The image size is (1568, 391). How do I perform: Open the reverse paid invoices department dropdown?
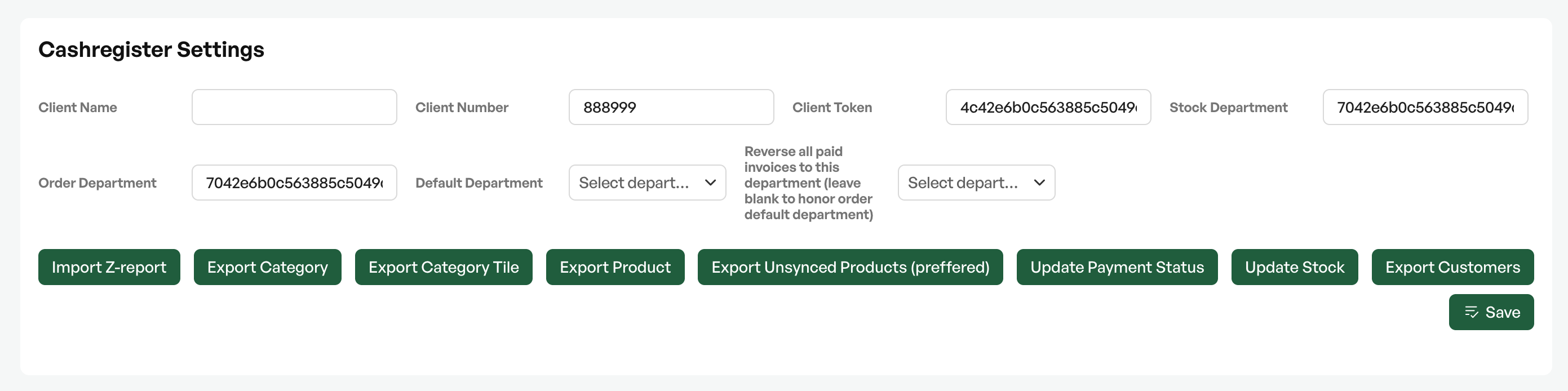click(x=976, y=183)
